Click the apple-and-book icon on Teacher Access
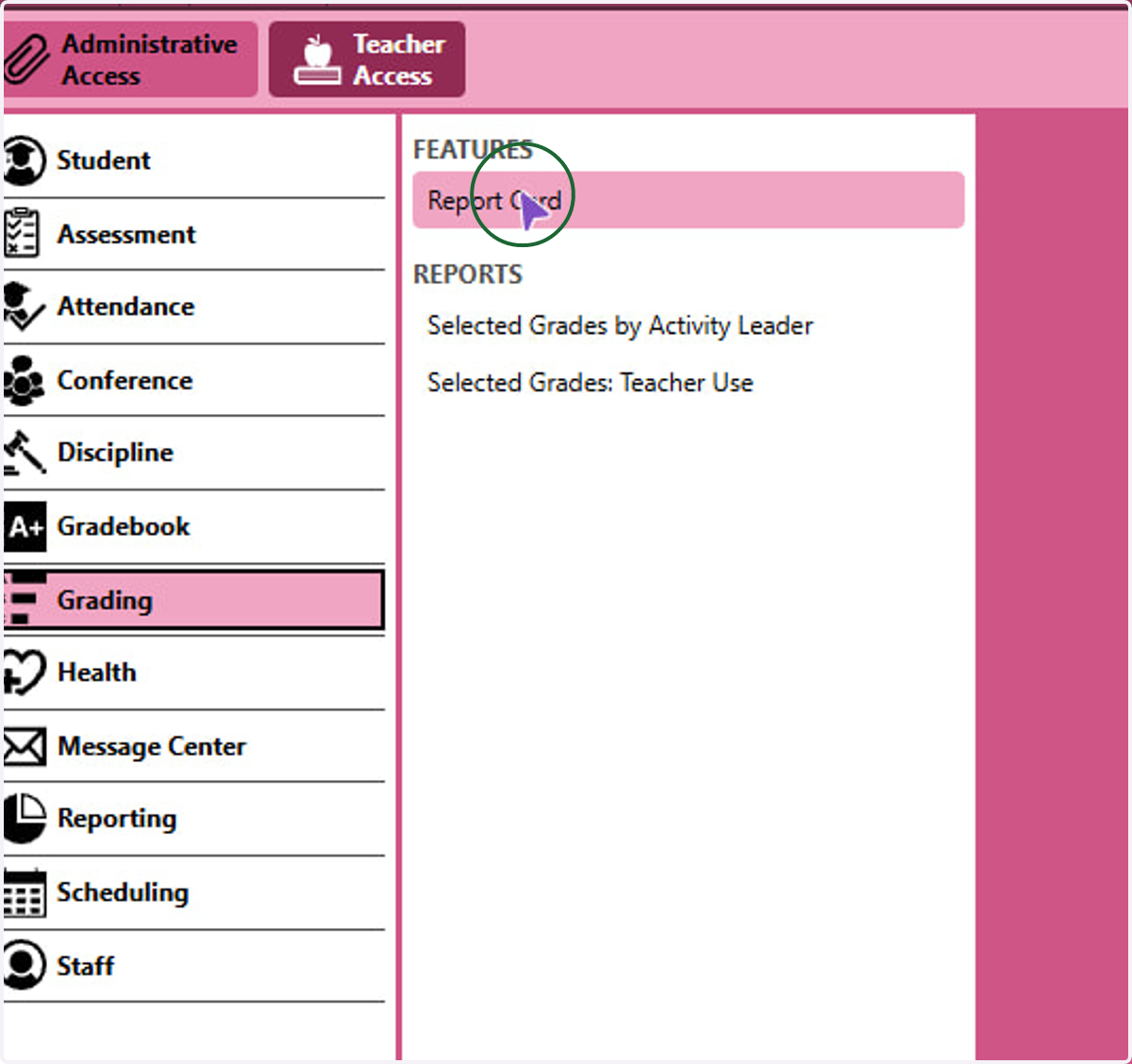 tap(317, 59)
